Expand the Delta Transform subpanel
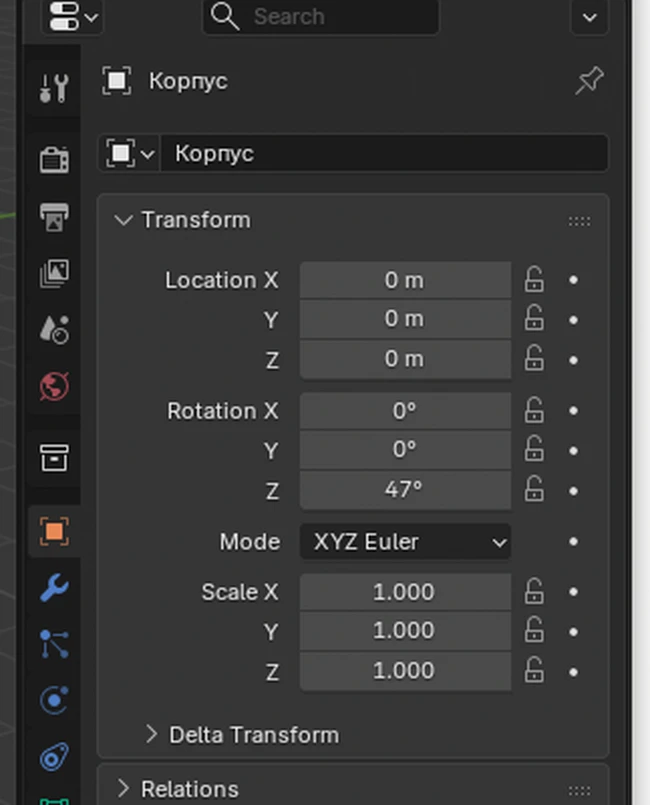The width and height of the screenshot is (650, 805). 151,734
